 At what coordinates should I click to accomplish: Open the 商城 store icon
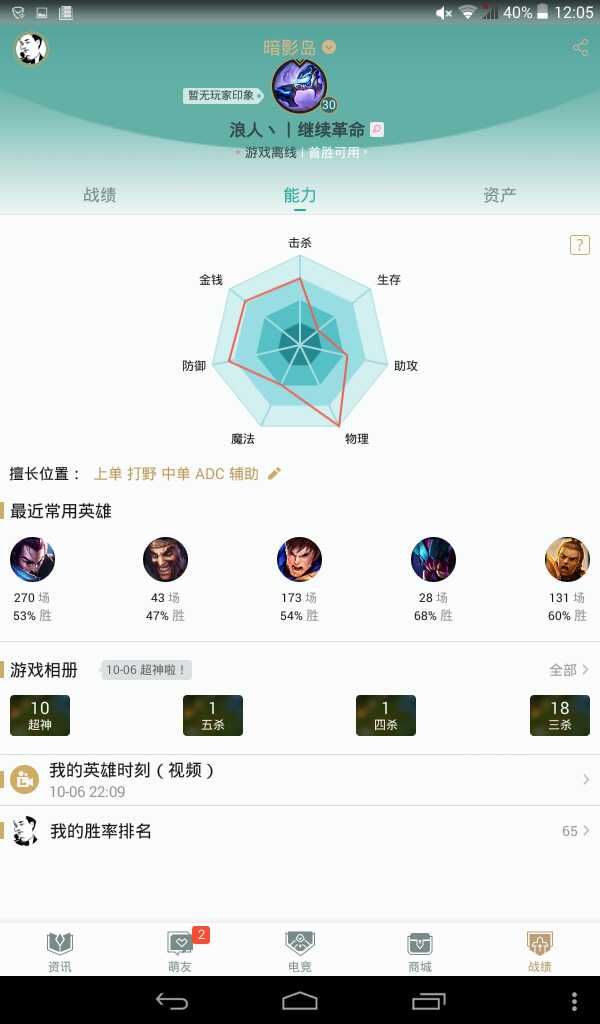420,952
